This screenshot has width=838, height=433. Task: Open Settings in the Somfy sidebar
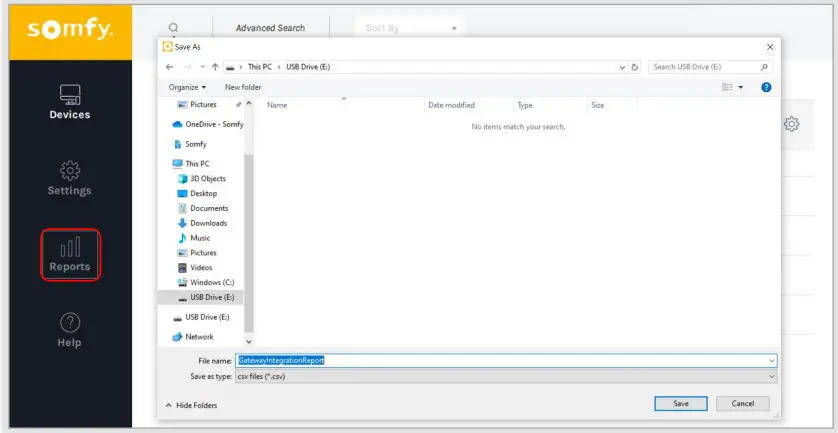[69, 179]
